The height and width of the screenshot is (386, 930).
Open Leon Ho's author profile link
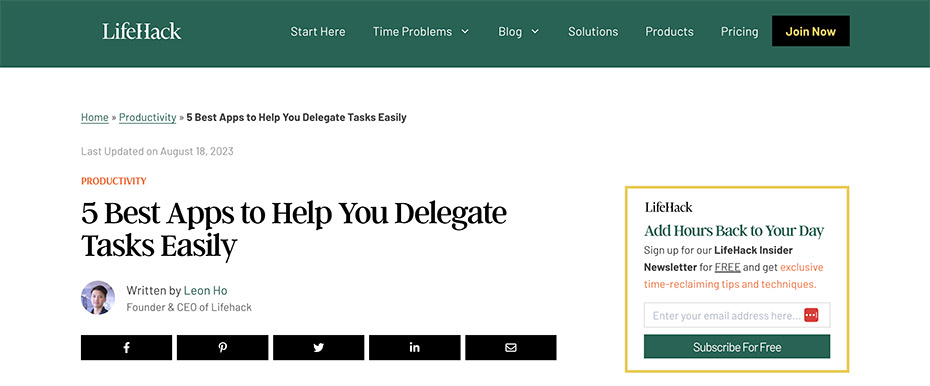[x=206, y=291]
